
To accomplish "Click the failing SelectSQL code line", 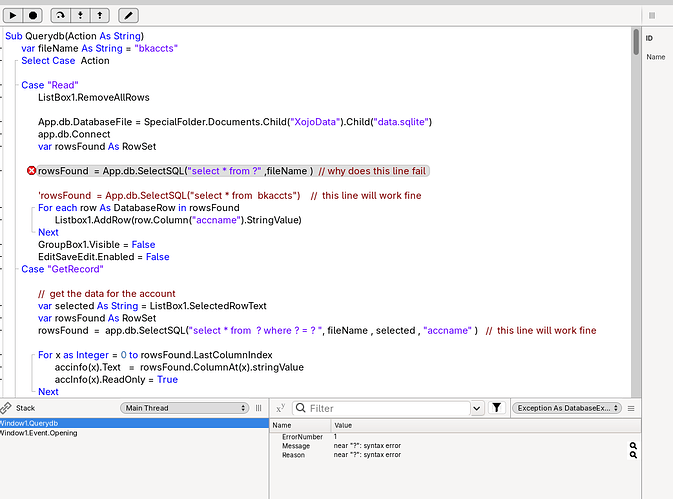I will 232,171.
